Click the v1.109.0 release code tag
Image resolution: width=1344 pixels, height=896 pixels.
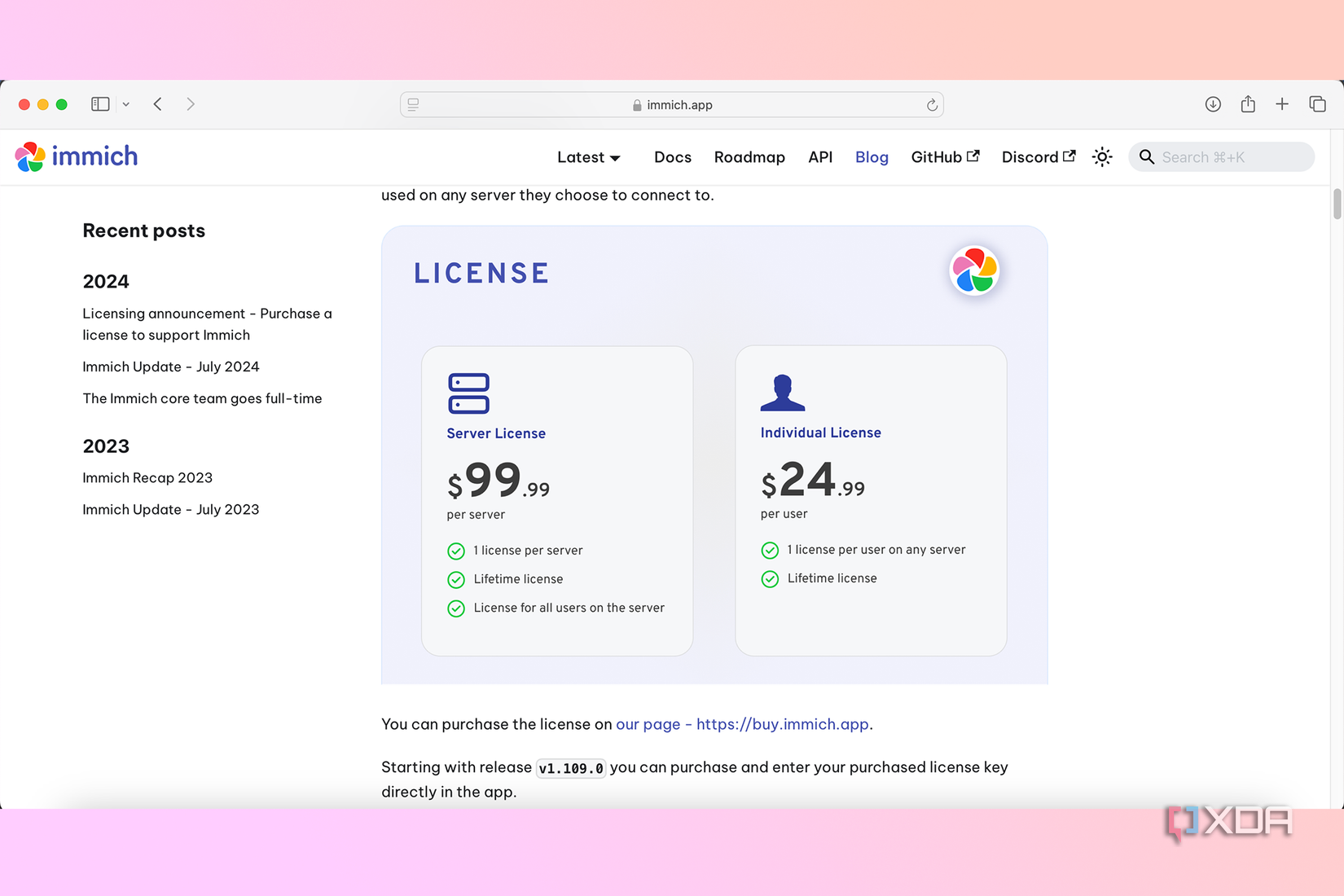point(571,768)
